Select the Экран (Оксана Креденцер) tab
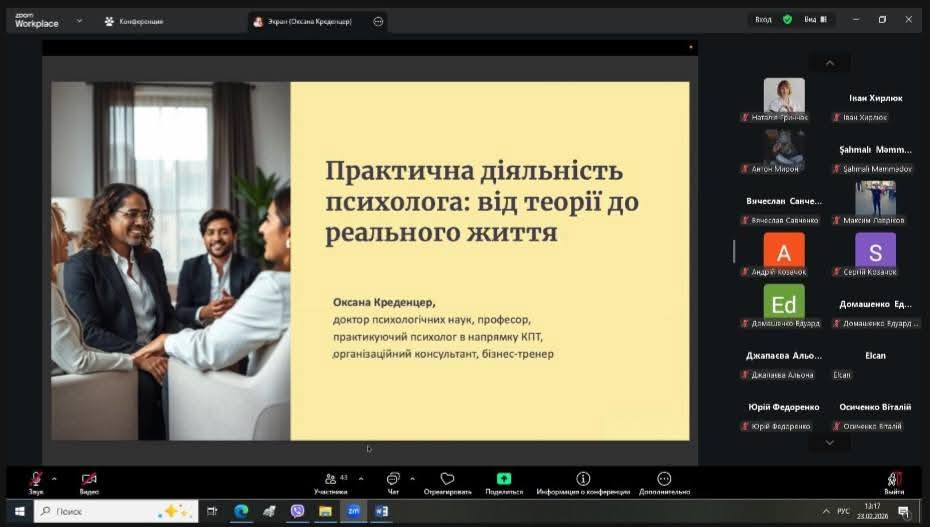930x527 pixels. (x=308, y=21)
